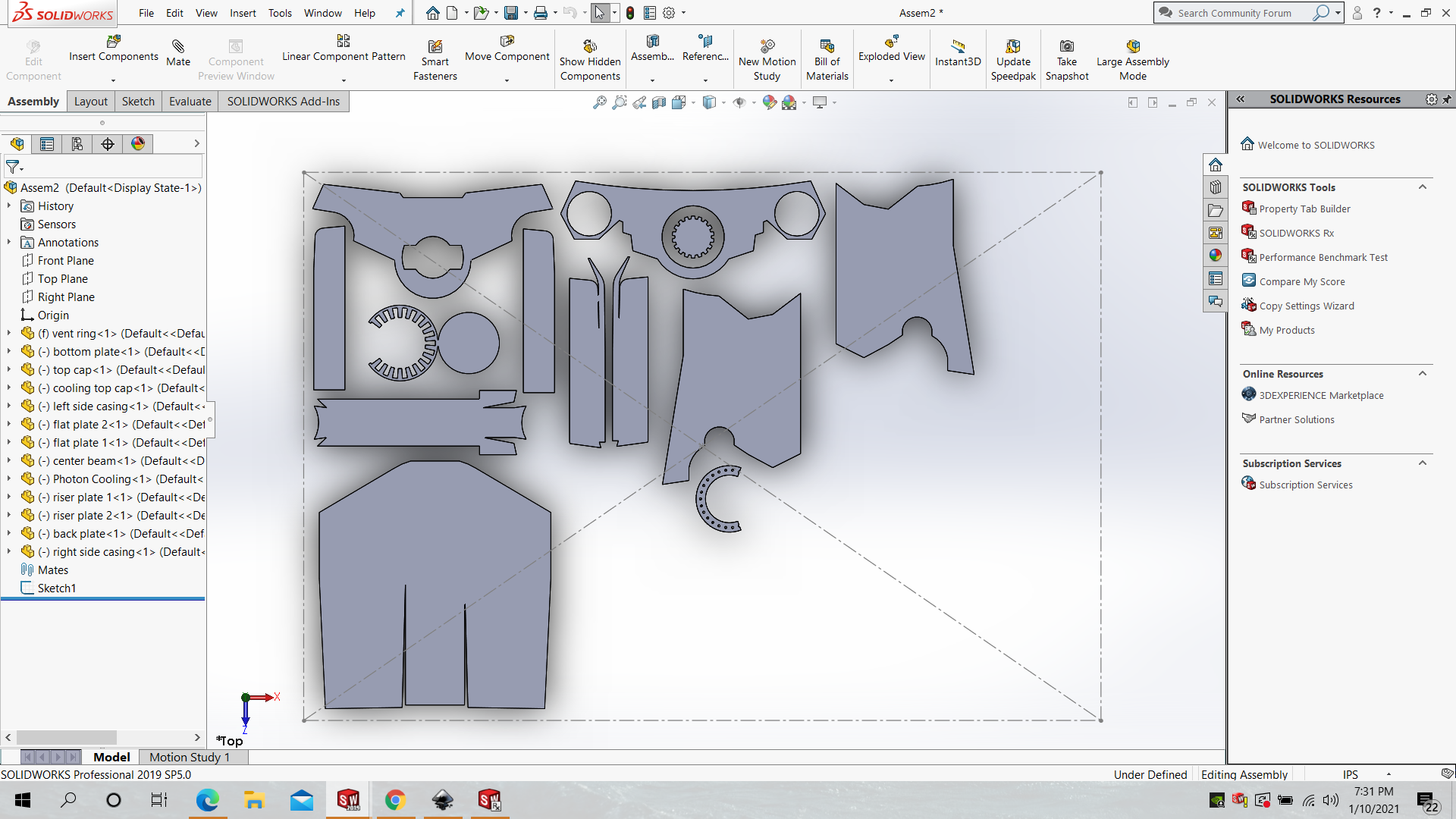The image size is (1456, 819).
Task: Create an Exploded View
Action: pos(891,49)
